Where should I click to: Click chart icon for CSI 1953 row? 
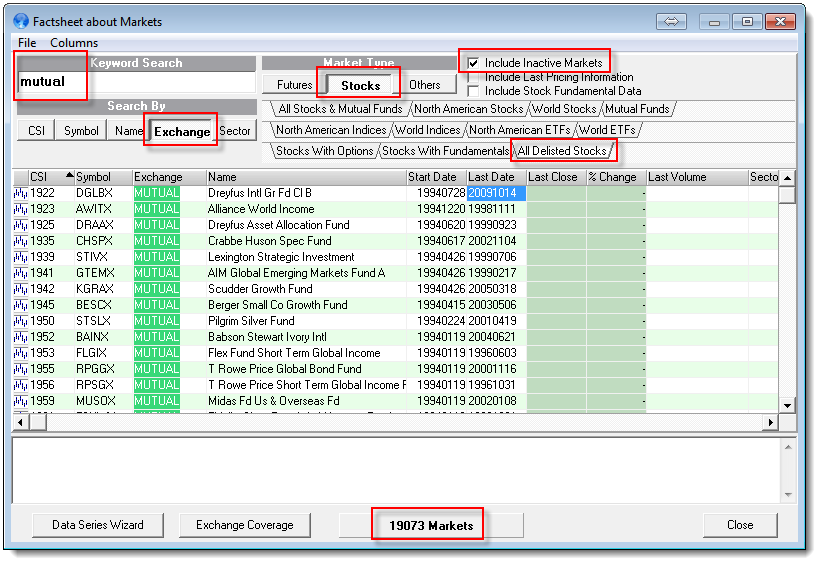coord(20,353)
